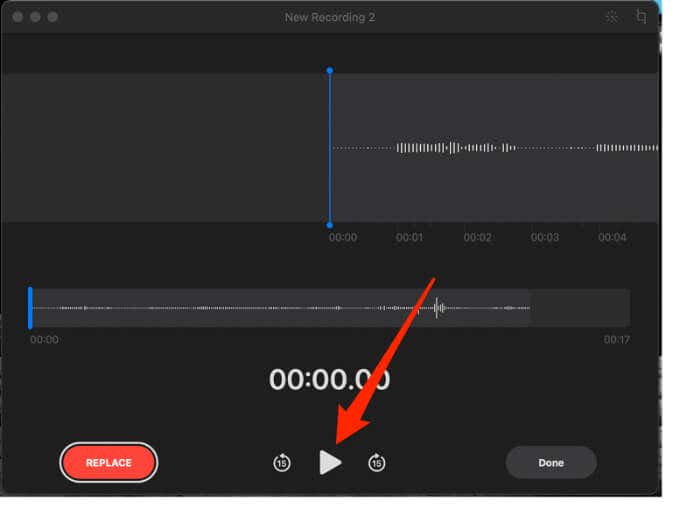
Task: Close the Voice Memos window
Action: click(x=17, y=17)
